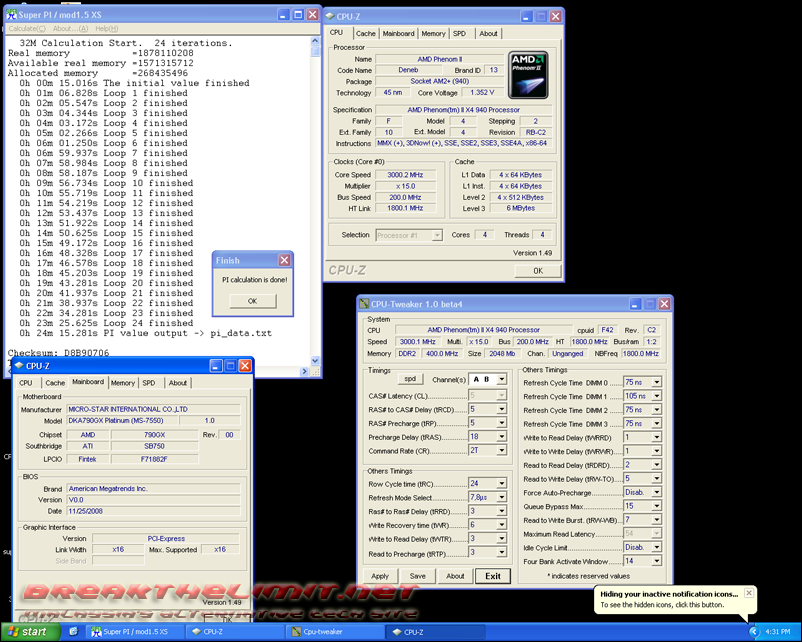Click Core Speed 3000.2 MHz value
The image size is (802, 642).
(x=405, y=175)
